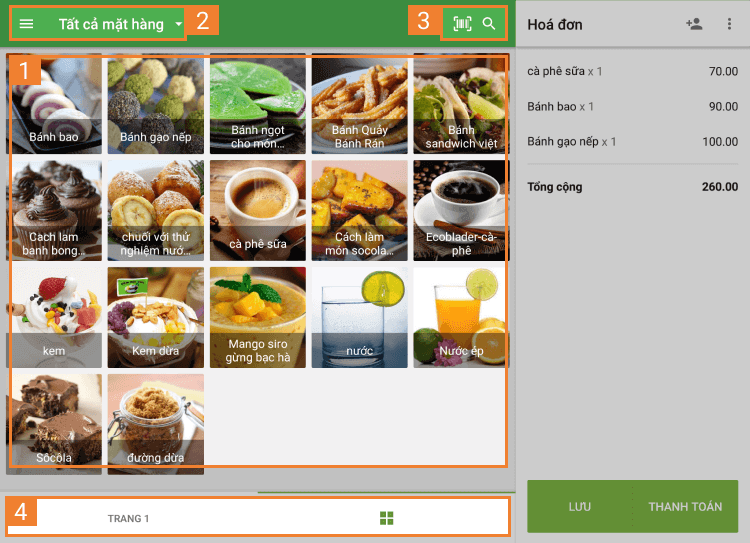Tap the Sôcôla product tile
Screen dimensions: 750x543
[54, 424]
